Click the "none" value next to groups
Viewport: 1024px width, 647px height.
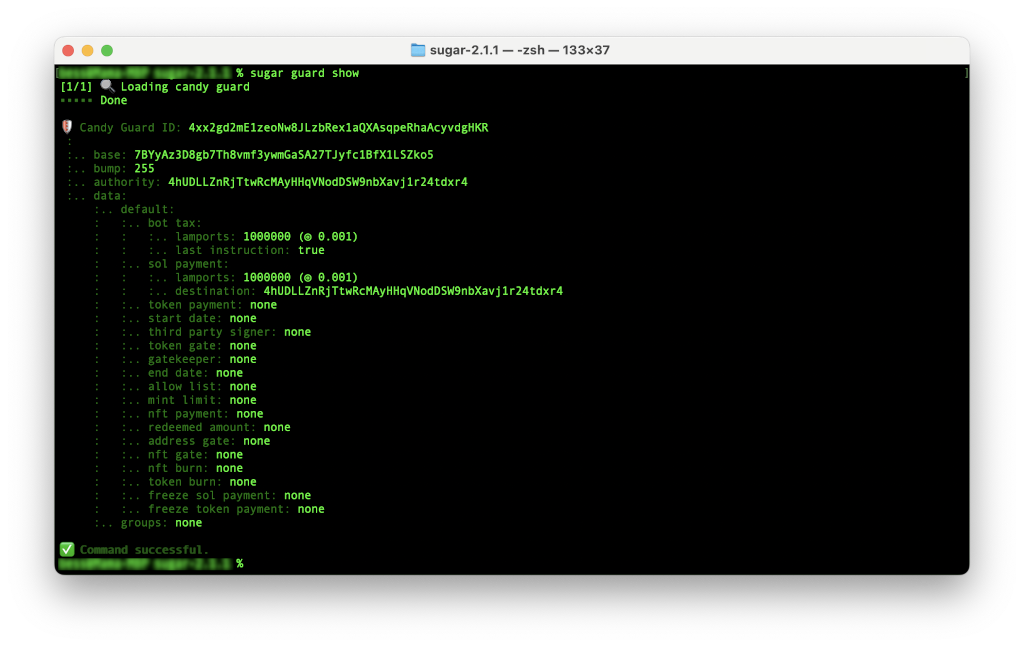tap(189, 523)
